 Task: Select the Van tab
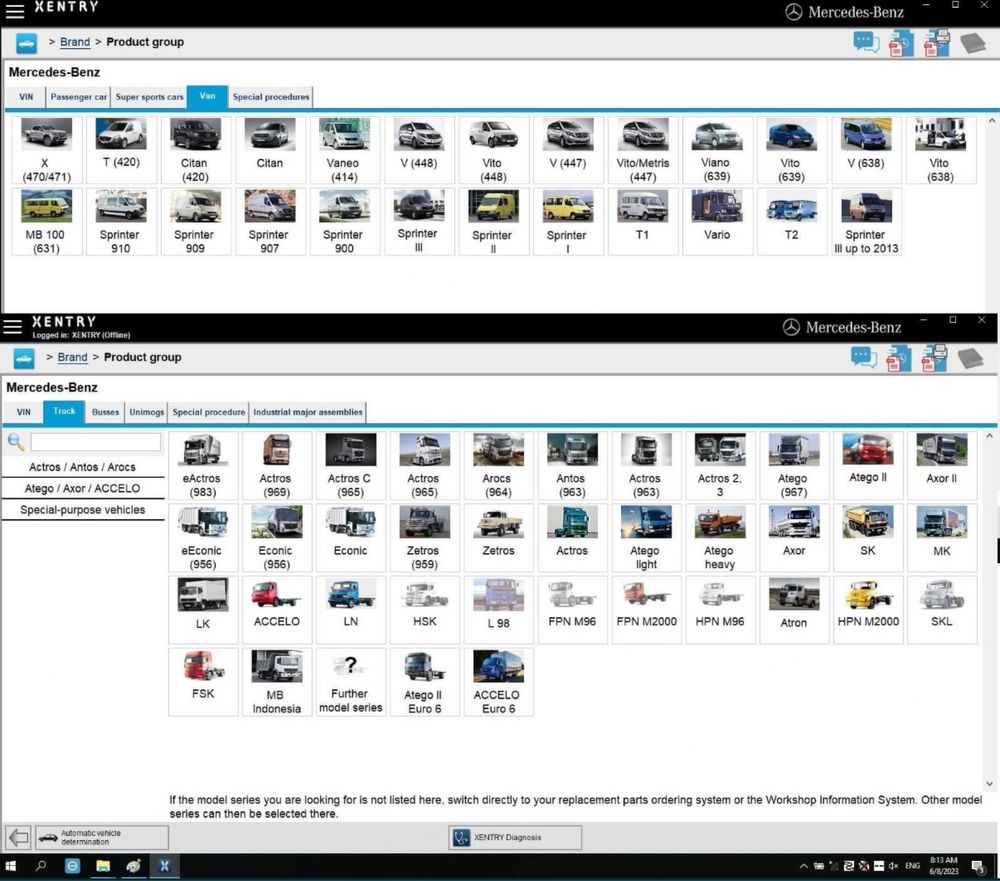tap(207, 96)
